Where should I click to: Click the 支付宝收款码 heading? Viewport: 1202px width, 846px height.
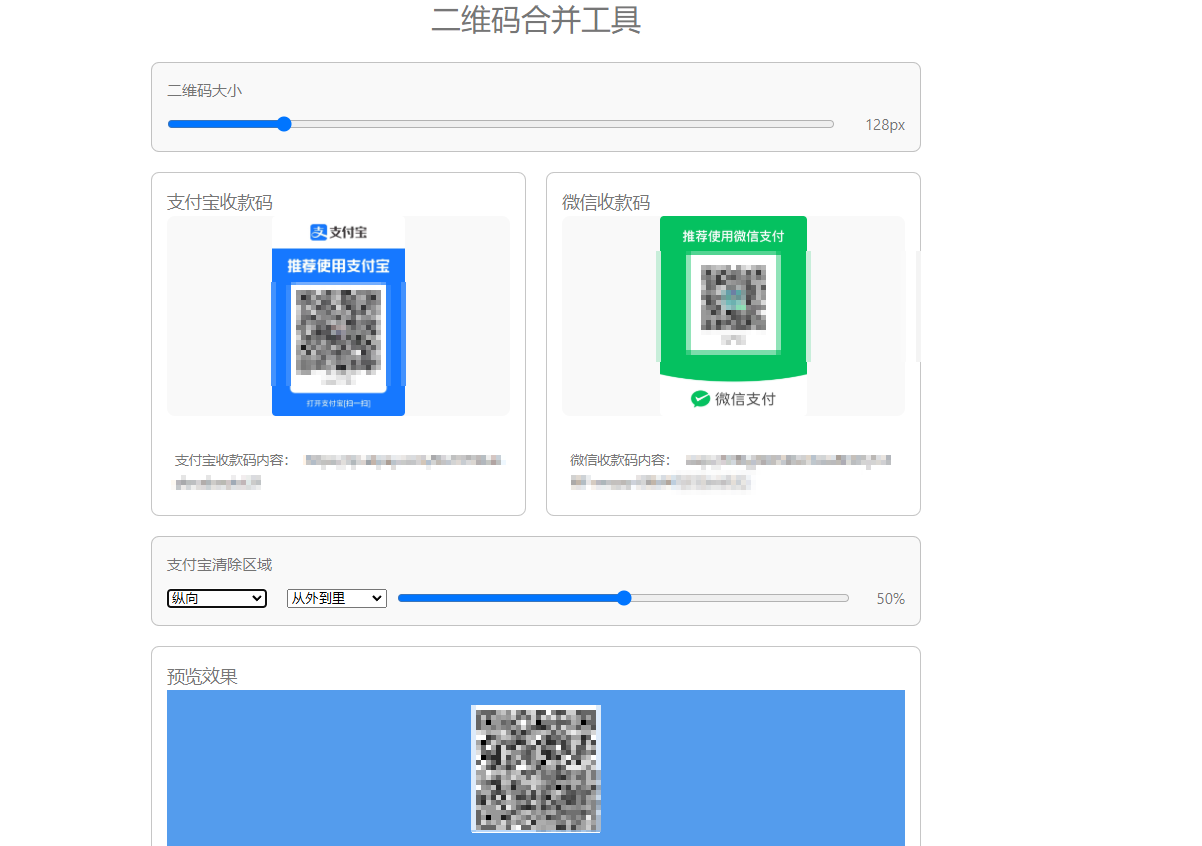[219, 202]
